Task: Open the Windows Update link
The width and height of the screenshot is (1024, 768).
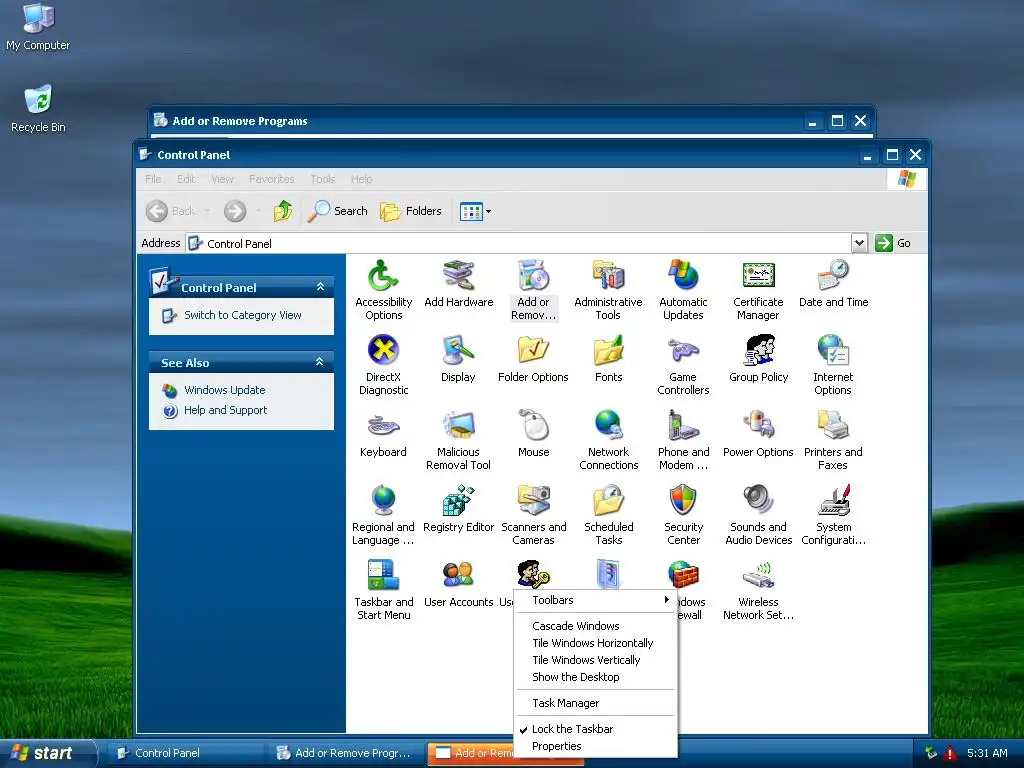Action: [225, 390]
